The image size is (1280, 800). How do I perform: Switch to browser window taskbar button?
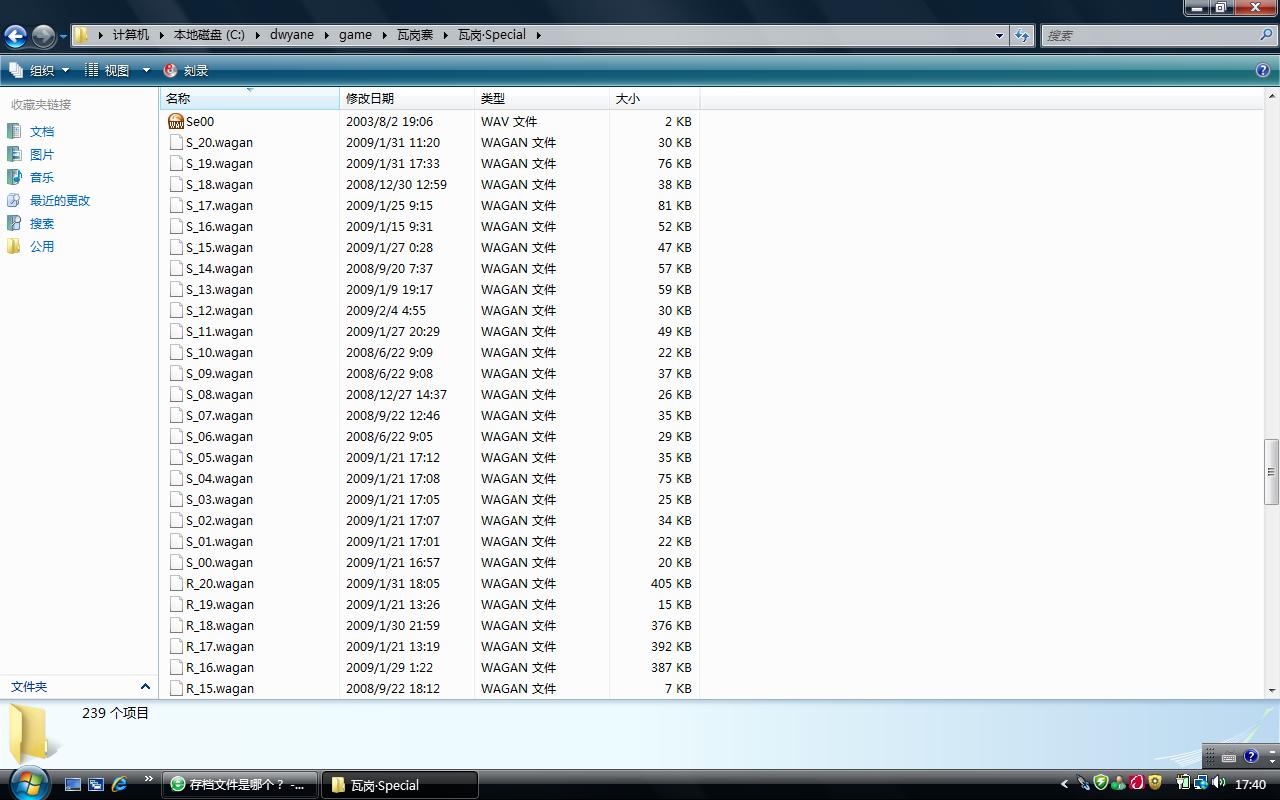click(x=240, y=784)
